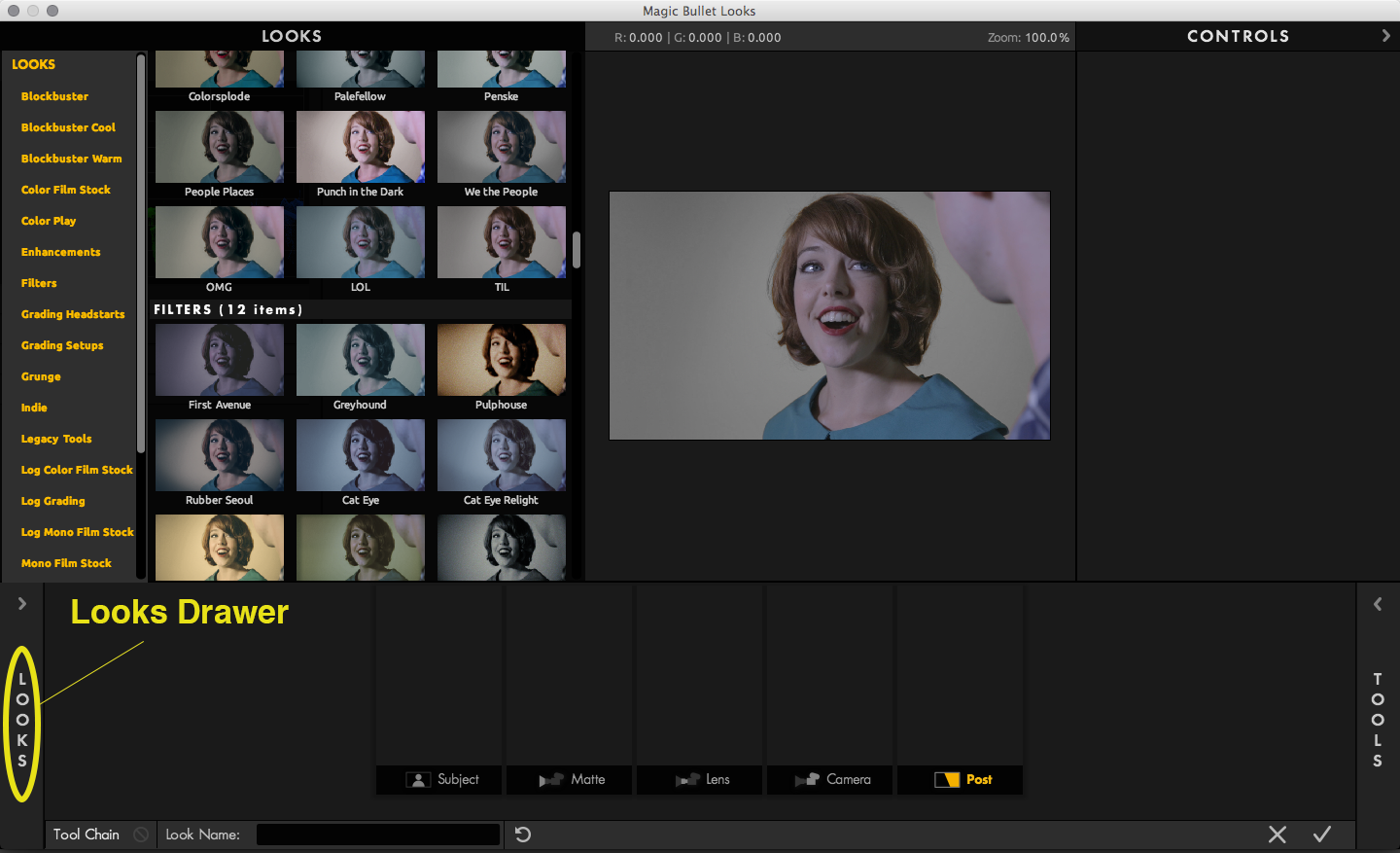Open the Legacy Tools category

pos(56,439)
